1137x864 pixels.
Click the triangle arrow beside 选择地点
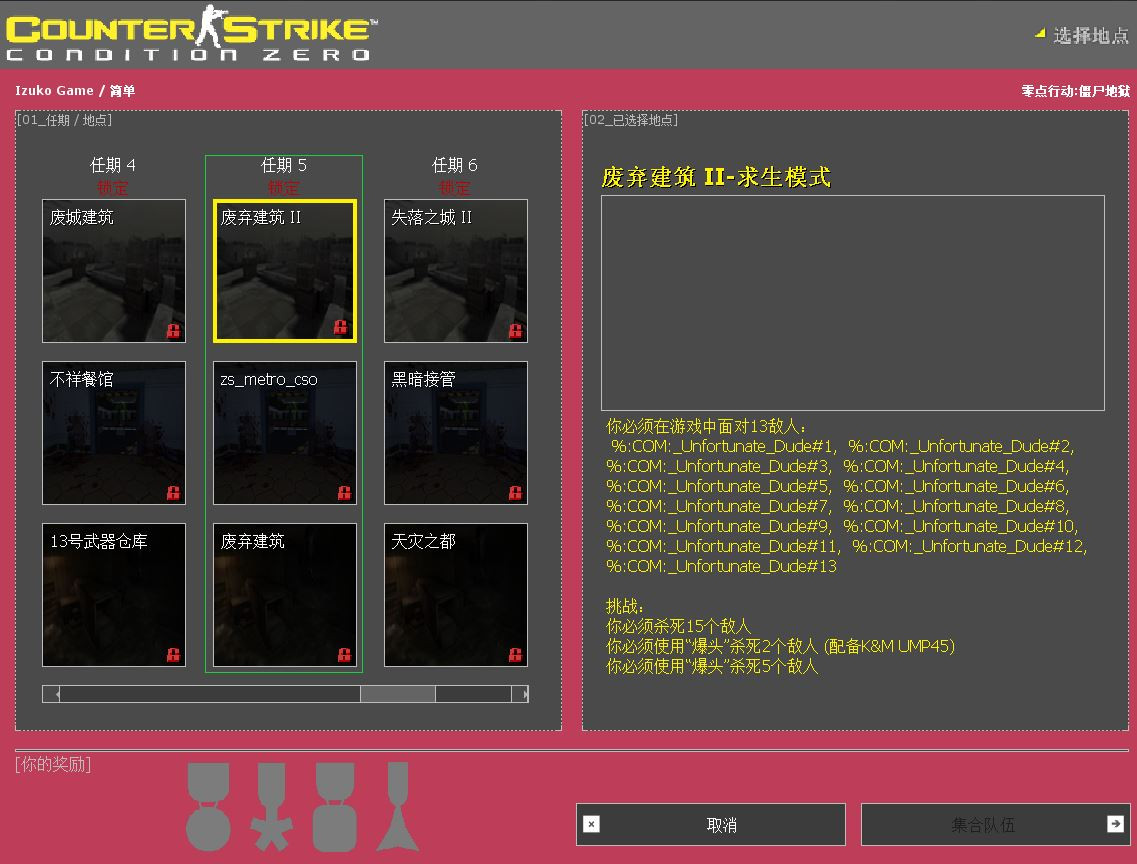1038,31
